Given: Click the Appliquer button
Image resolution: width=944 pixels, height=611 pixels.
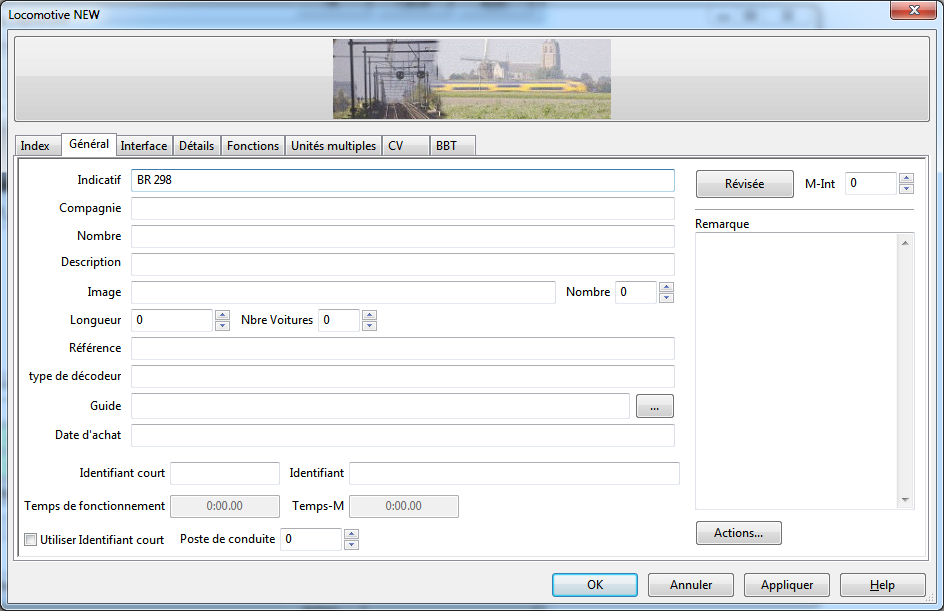Looking at the screenshot, I should [787, 585].
